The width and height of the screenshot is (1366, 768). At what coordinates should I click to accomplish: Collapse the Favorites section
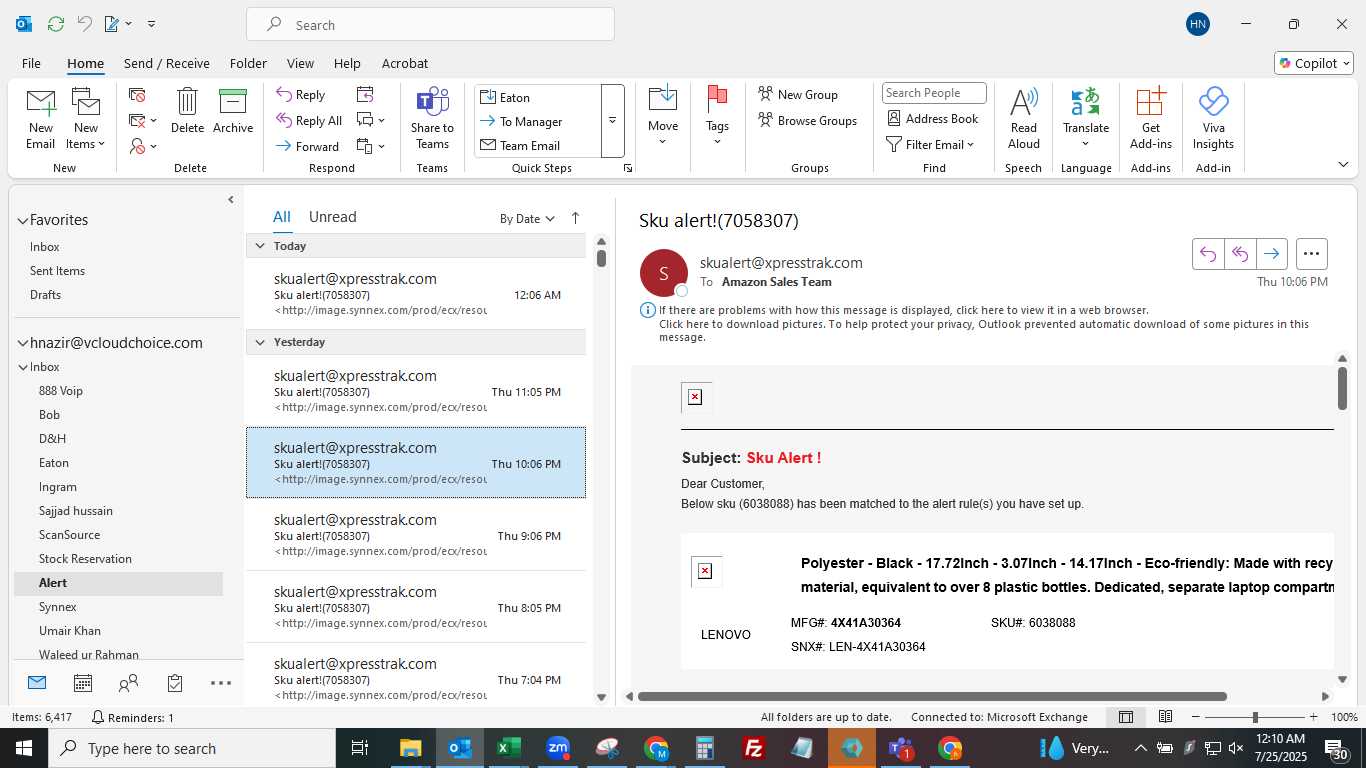(23, 220)
